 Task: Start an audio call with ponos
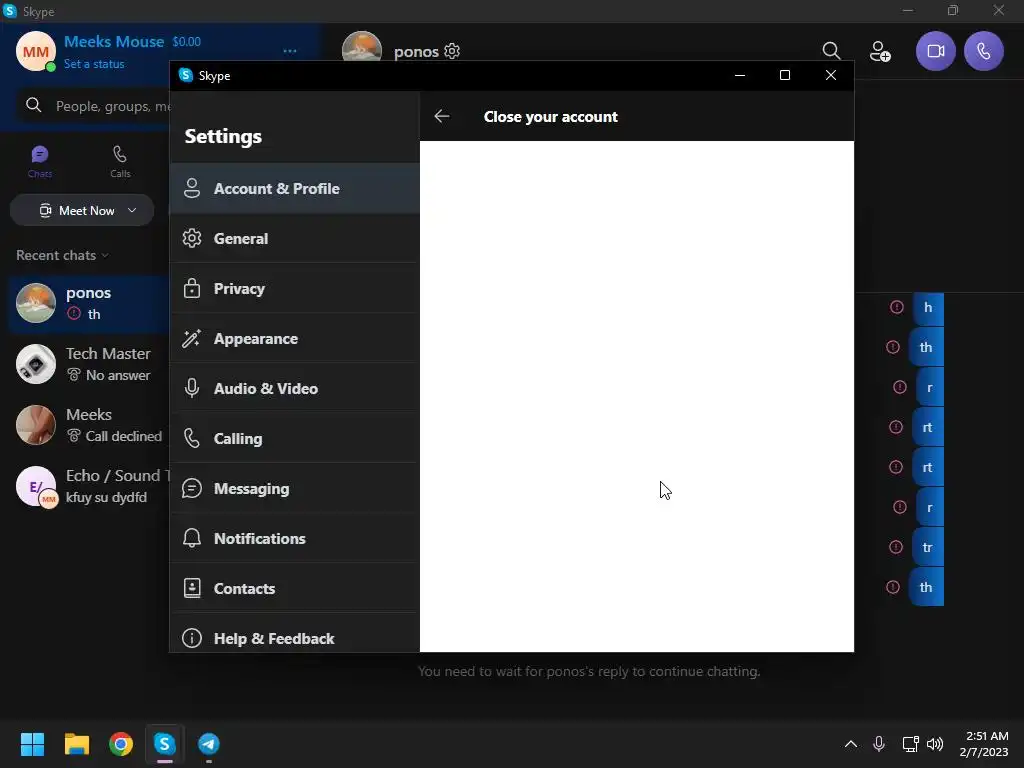click(984, 51)
